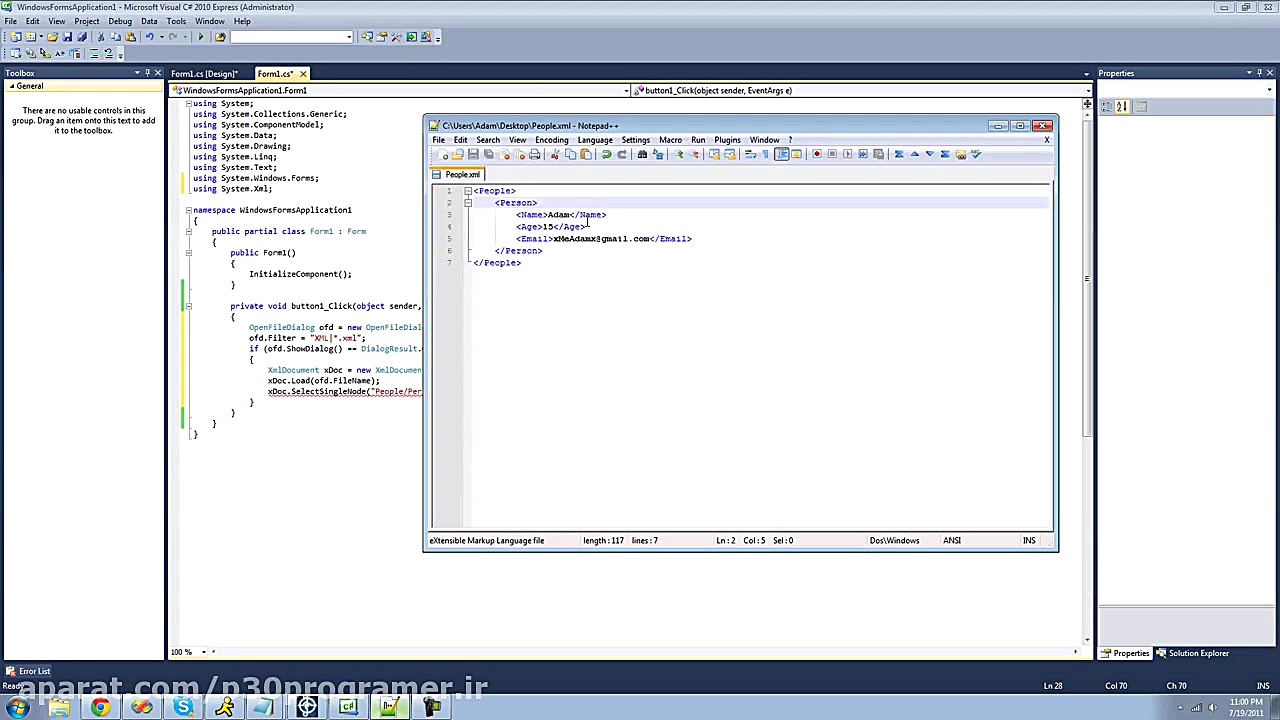Switch to the Form1.cs [Design] tab
Screen dimensions: 1280x720
pyautogui.click(x=204, y=73)
